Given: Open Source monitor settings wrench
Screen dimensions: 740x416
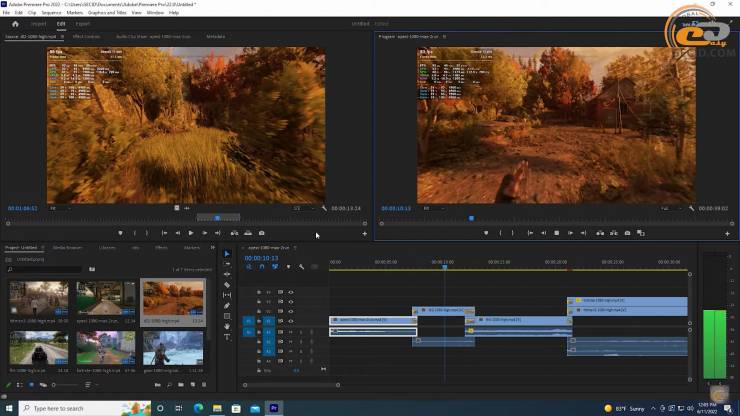Looking at the screenshot, I should pos(324,208).
